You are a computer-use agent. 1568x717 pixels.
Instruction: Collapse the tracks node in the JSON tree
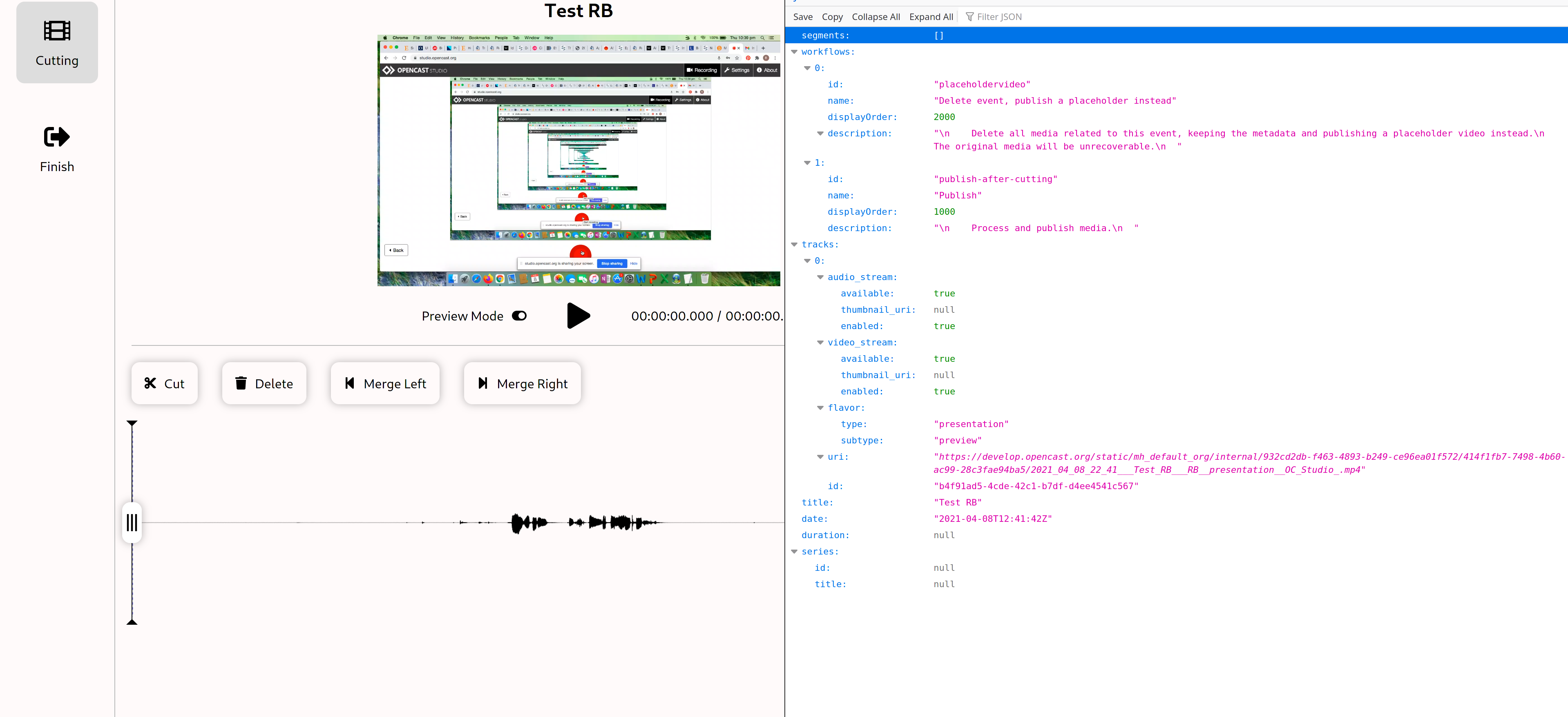click(x=794, y=244)
